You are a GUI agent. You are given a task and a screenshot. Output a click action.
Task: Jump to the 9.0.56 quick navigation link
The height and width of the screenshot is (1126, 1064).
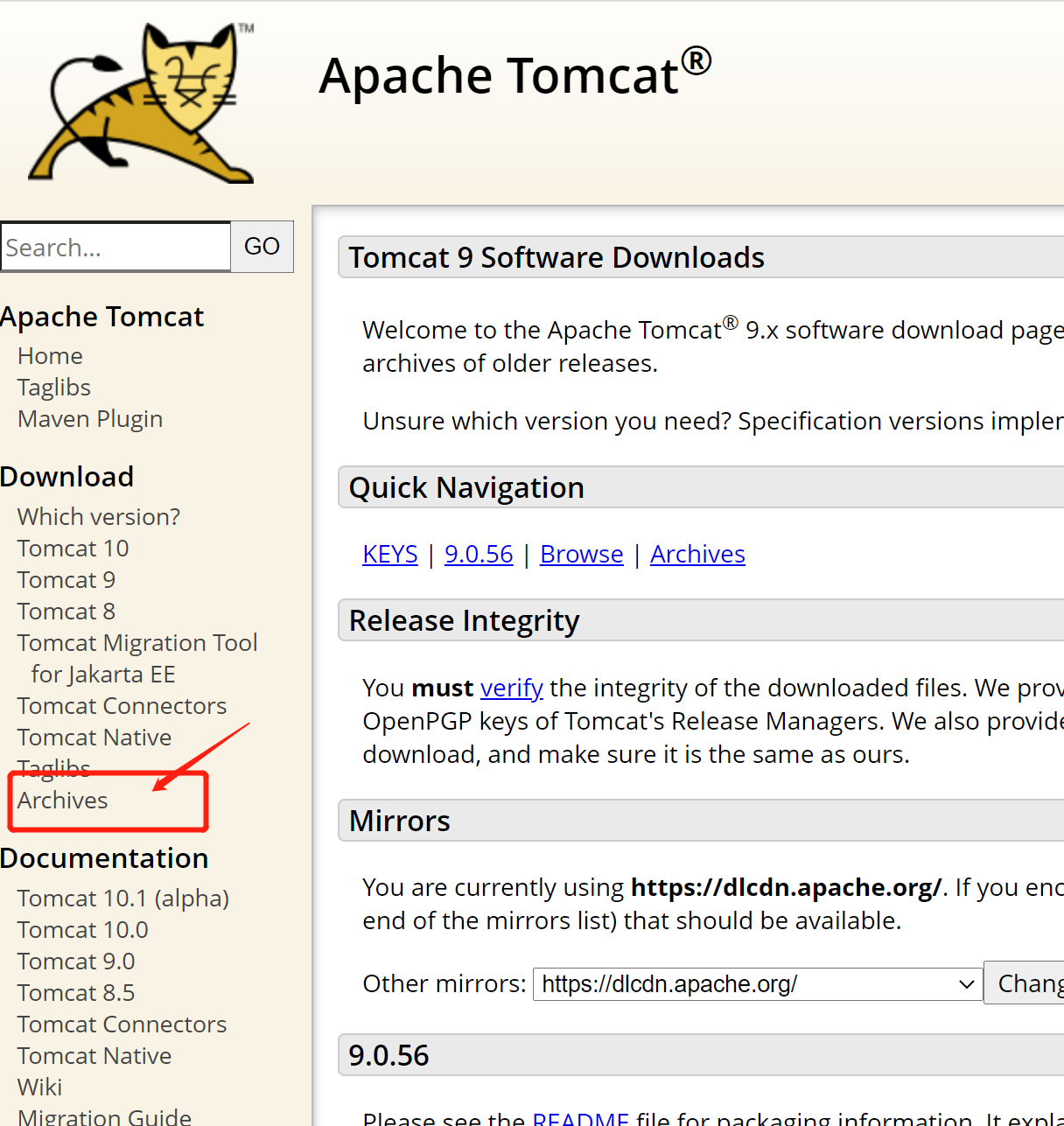[x=479, y=555]
